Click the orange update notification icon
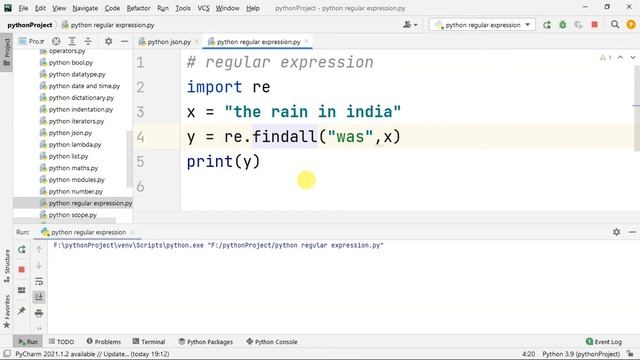 pos(631,25)
